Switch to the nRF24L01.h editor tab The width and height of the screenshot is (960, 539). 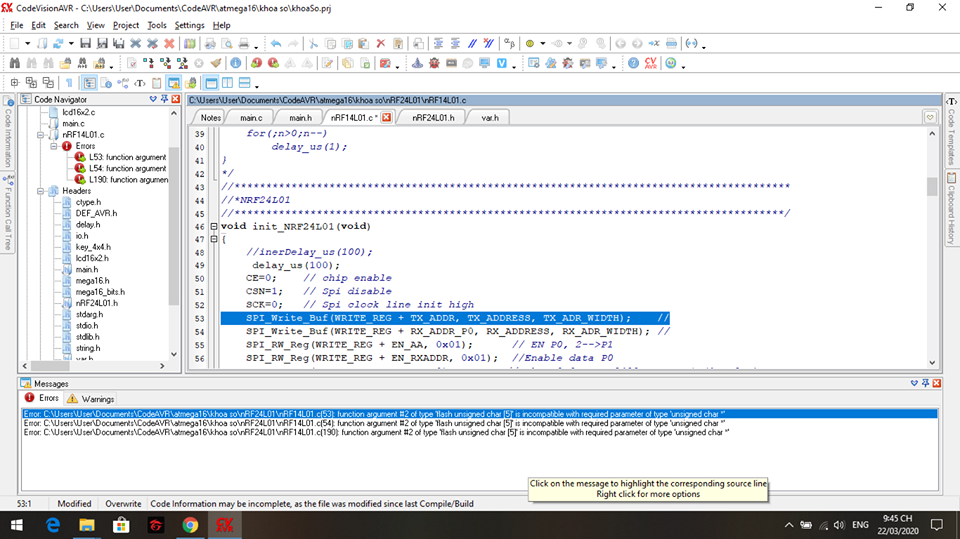coord(433,118)
